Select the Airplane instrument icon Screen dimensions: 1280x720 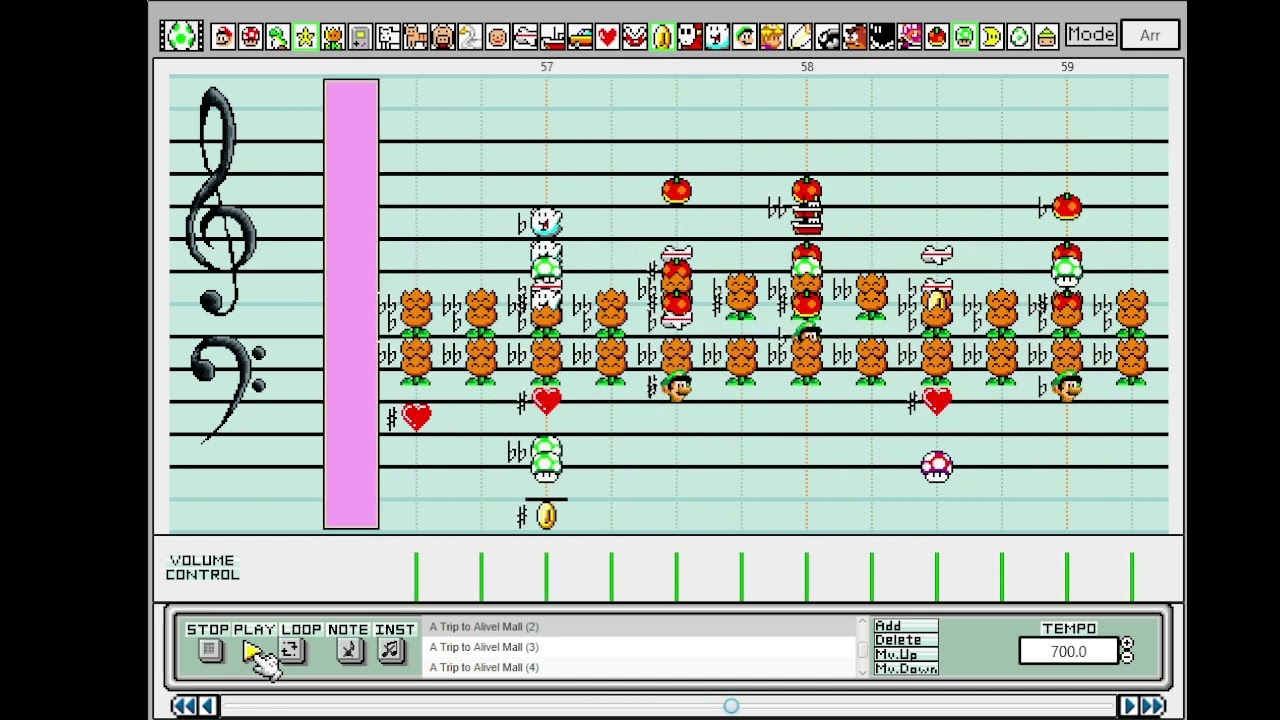pos(525,37)
